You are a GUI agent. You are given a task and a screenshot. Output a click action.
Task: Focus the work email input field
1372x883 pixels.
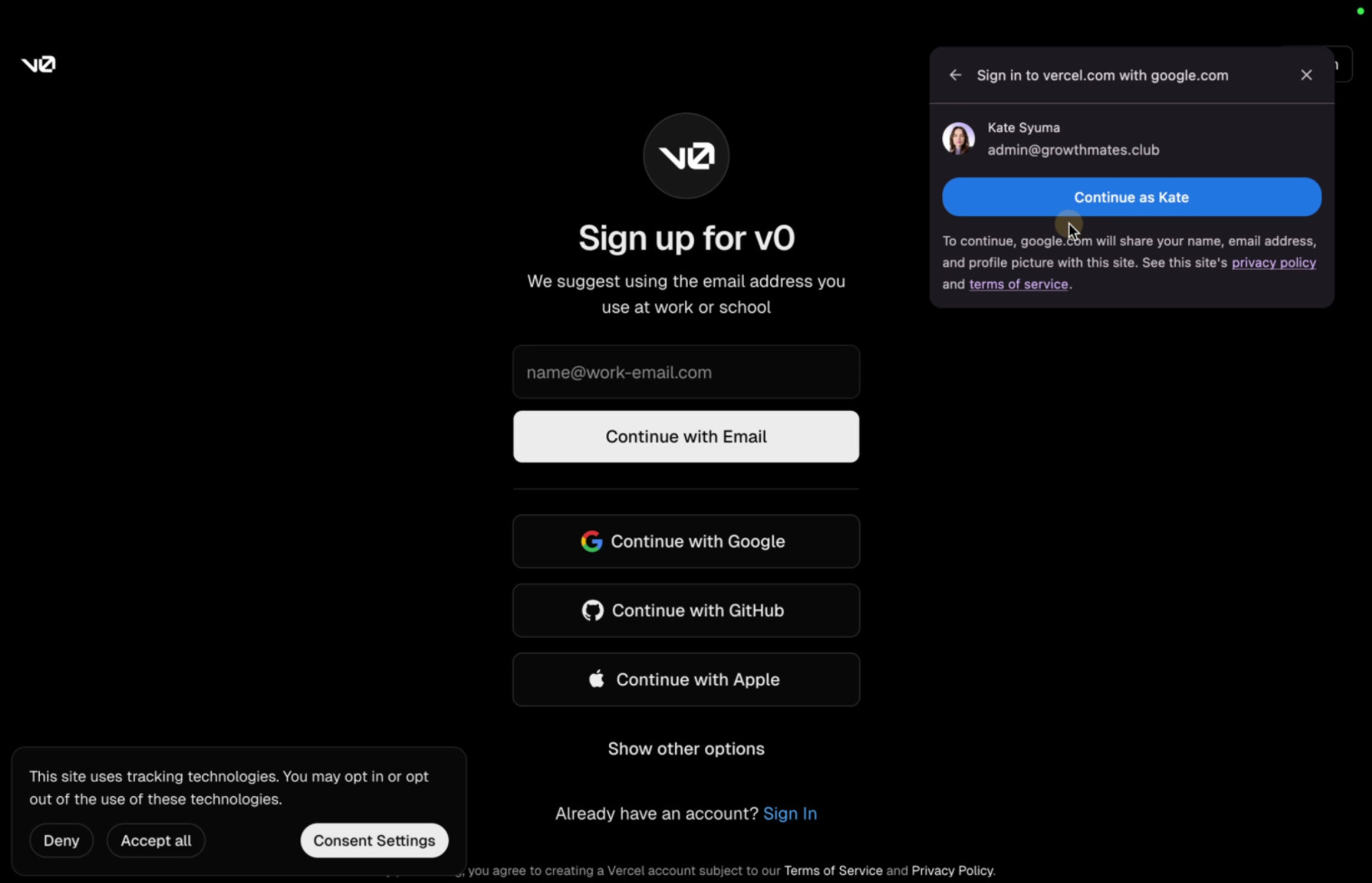pyautogui.click(x=686, y=372)
